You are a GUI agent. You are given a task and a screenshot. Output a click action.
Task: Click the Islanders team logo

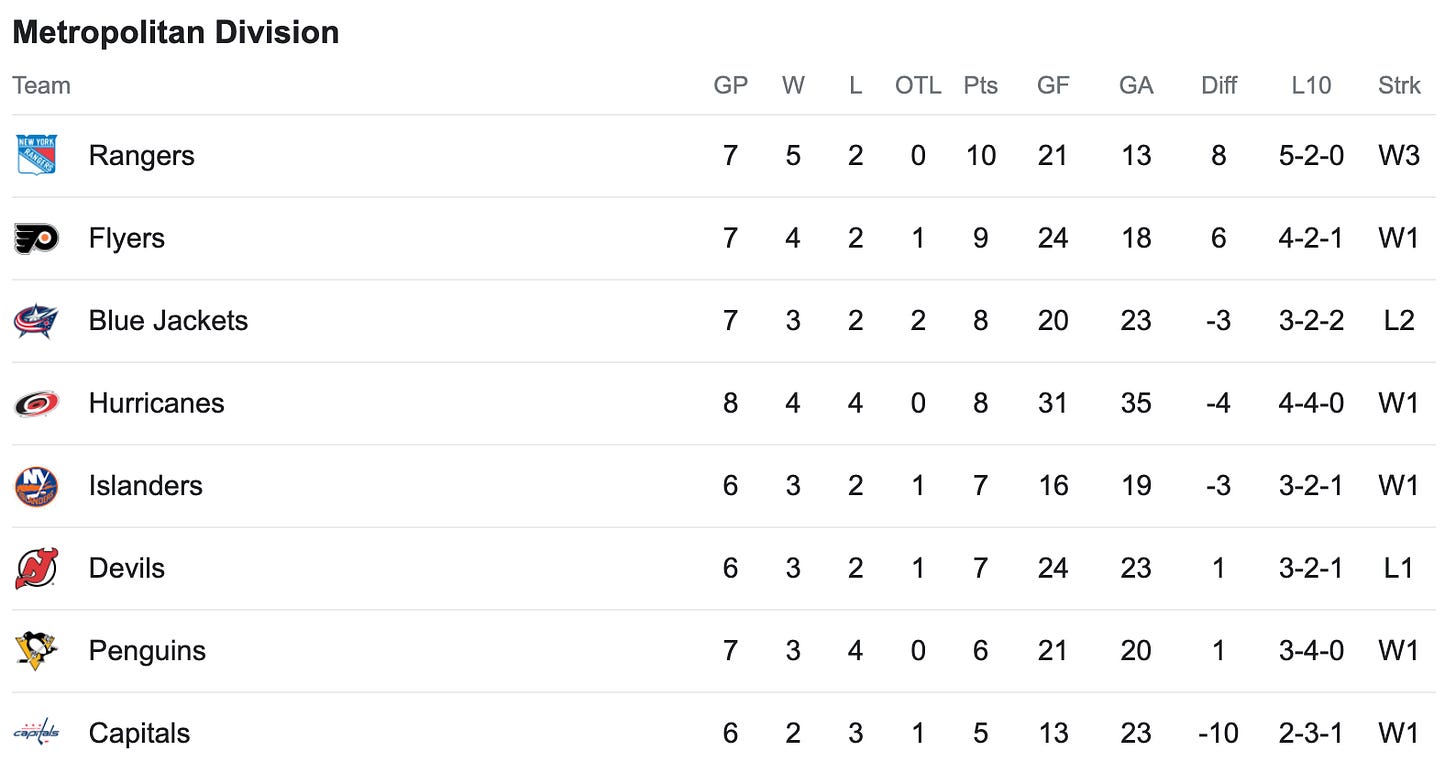point(36,486)
